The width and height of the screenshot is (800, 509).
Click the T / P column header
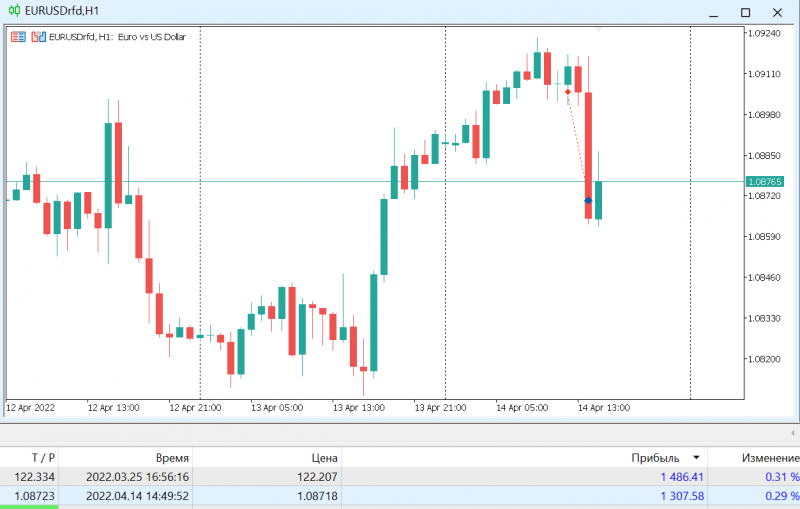(43, 458)
